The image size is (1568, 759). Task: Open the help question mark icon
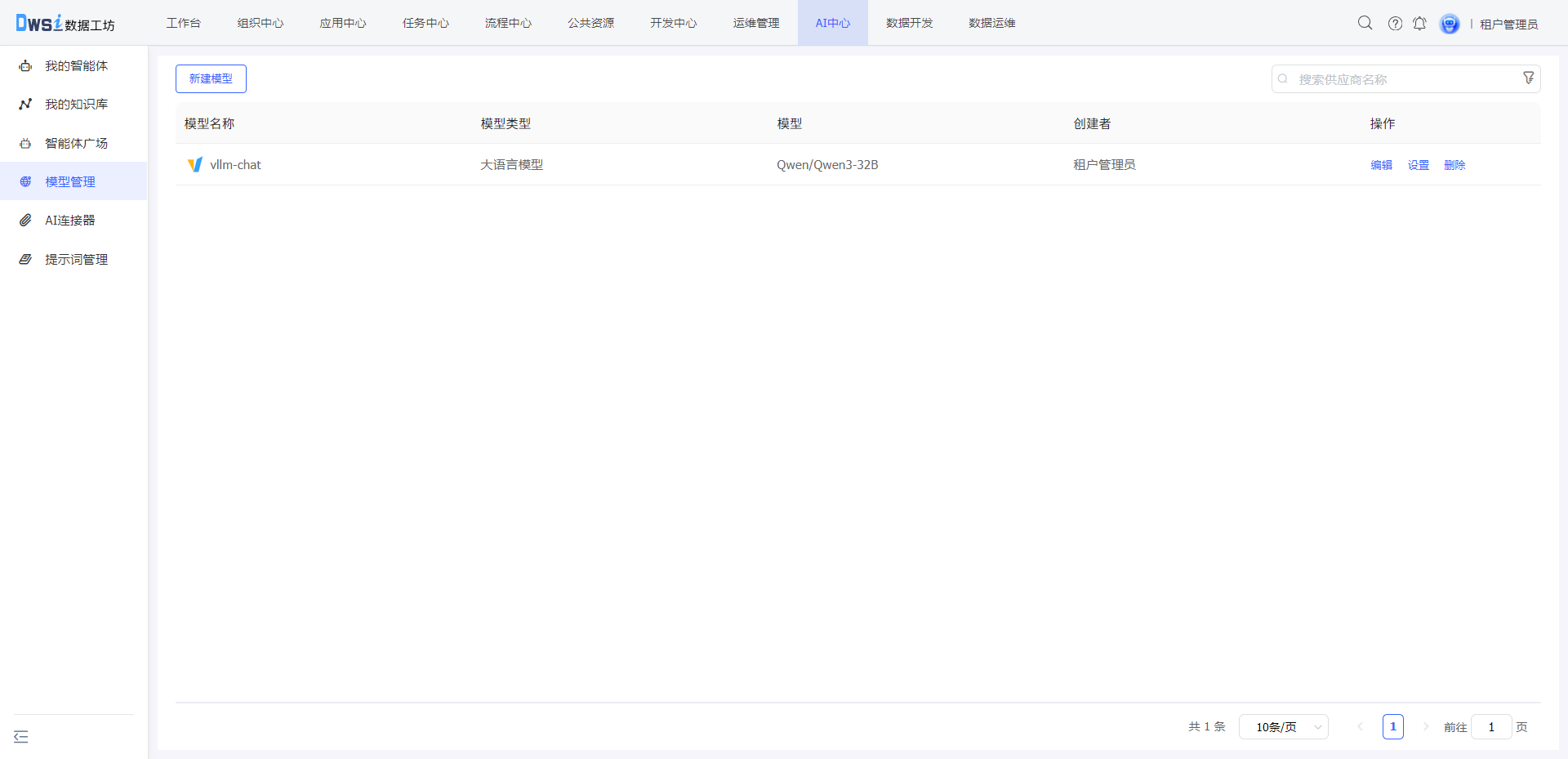1395,23
